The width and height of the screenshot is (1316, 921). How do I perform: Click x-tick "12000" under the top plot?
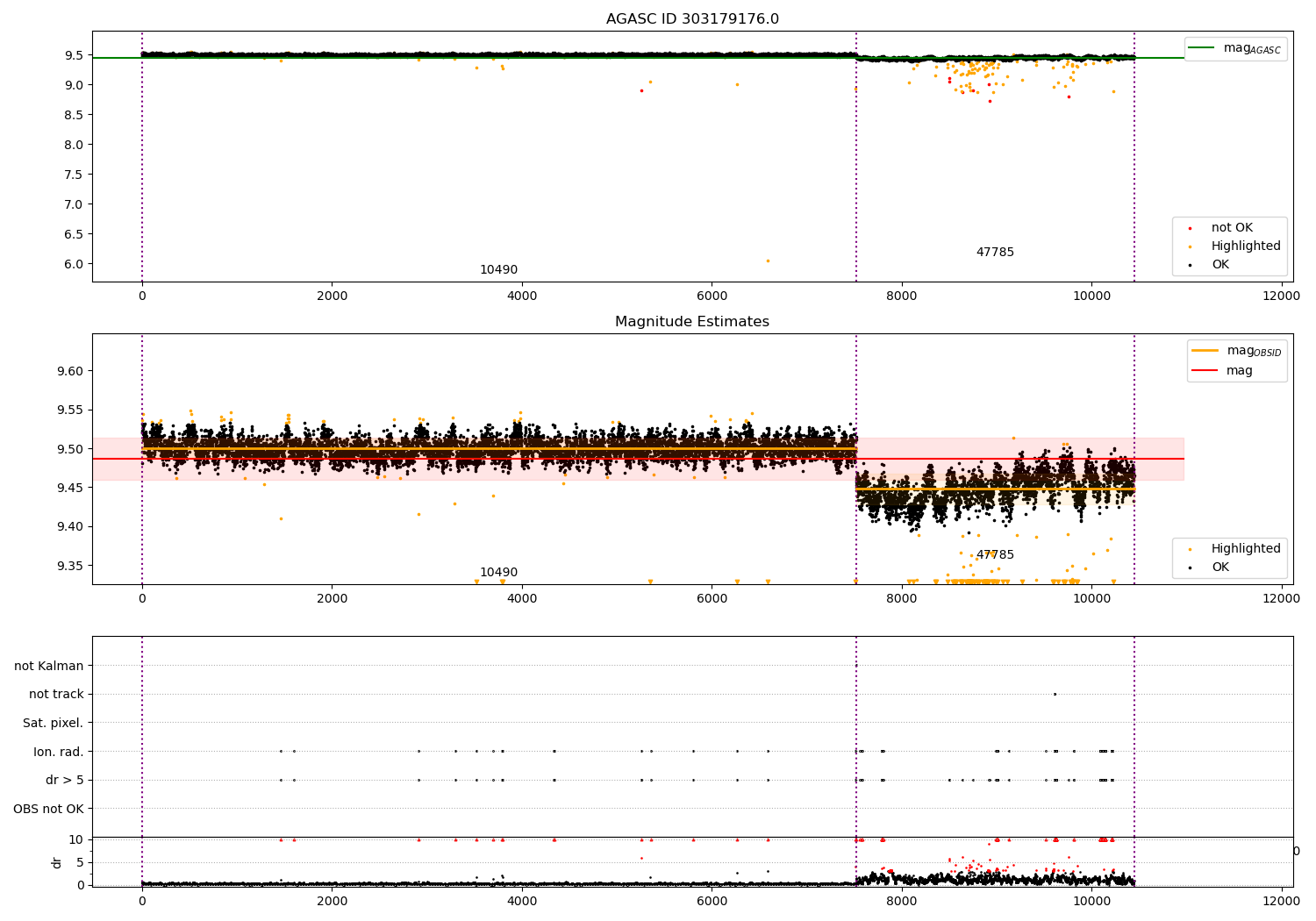tap(1281, 296)
